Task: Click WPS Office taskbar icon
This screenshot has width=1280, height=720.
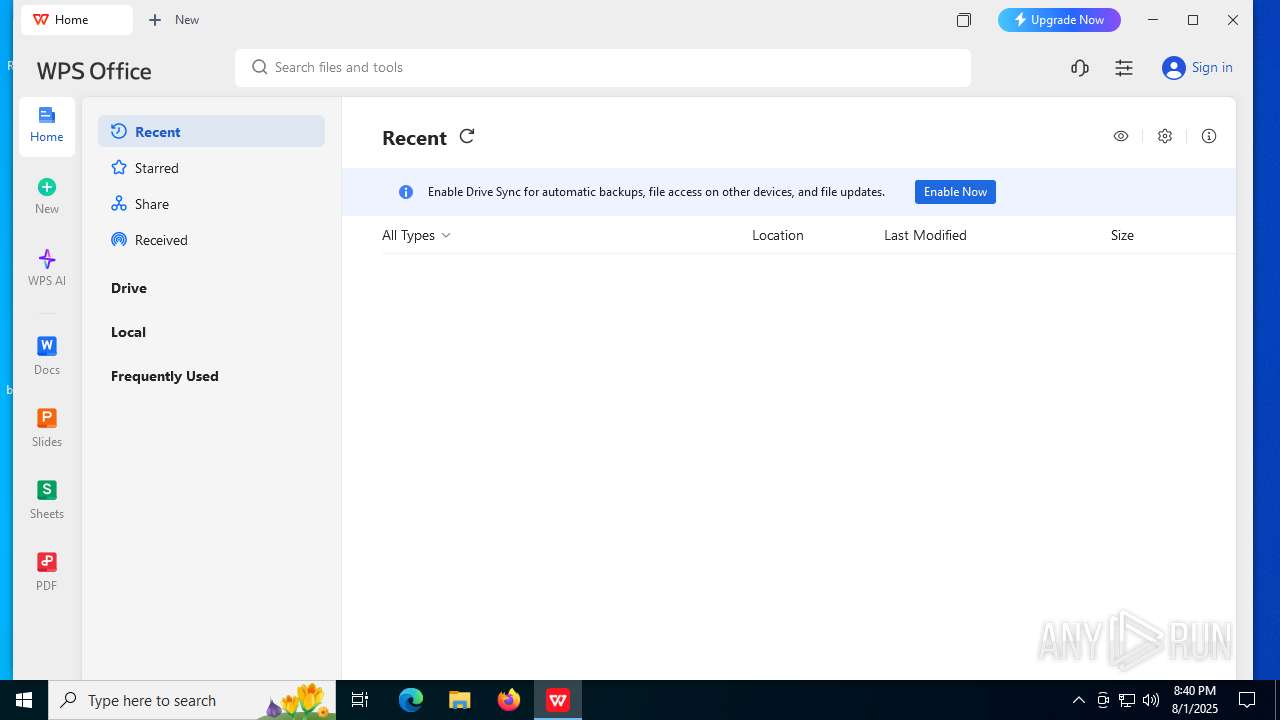Action: (558, 700)
